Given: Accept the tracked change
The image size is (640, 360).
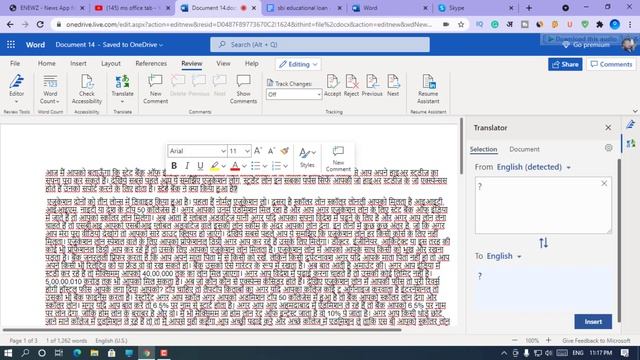Looking at the screenshot, I should click(x=332, y=86).
